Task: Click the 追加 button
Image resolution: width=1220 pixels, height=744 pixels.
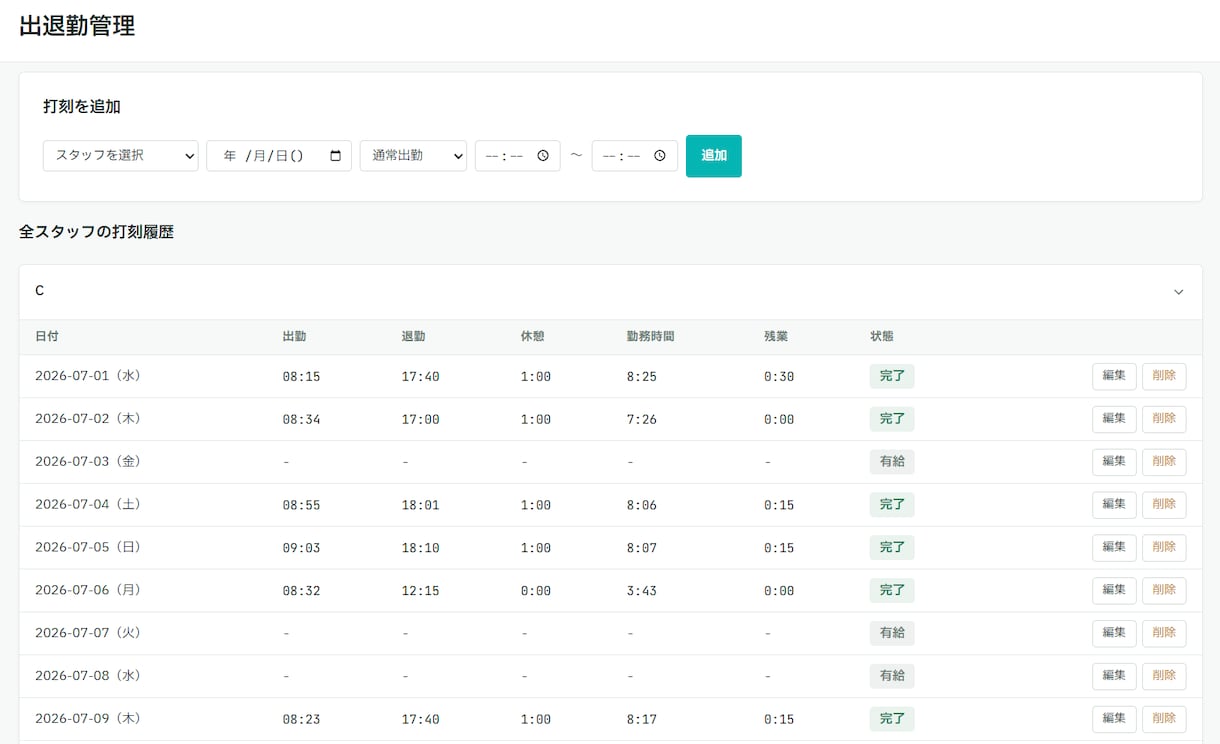Action: pyautogui.click(x=714, y=156)
